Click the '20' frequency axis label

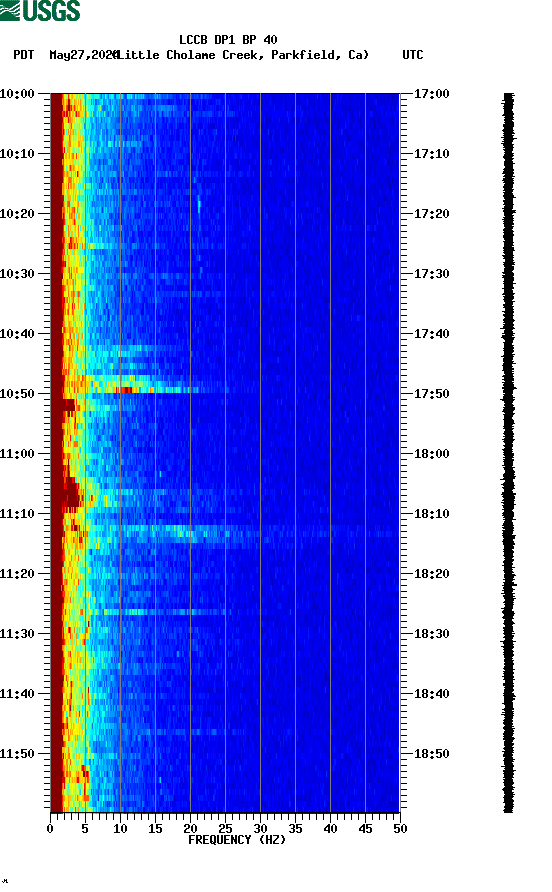pos(190,829)
